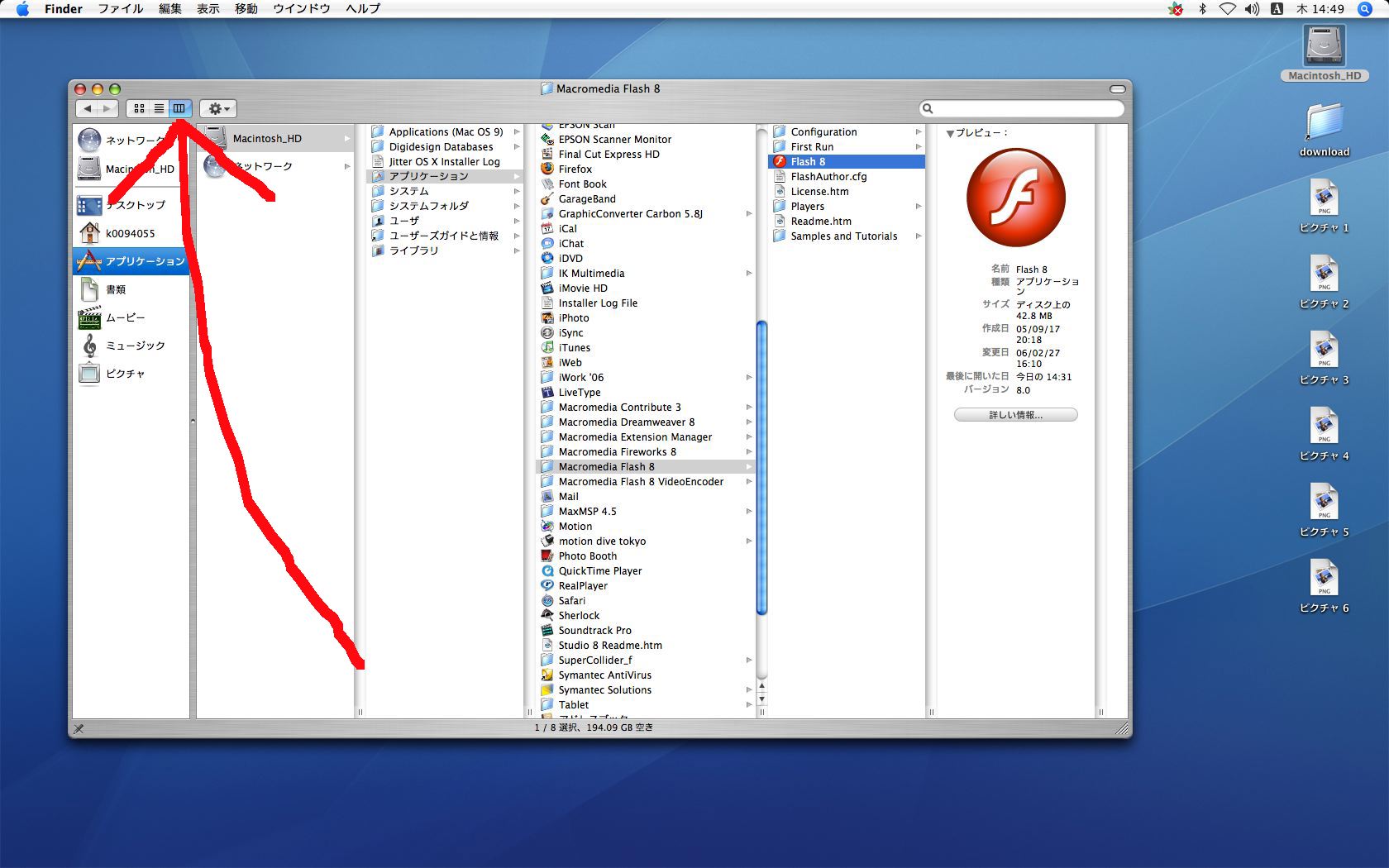The width and height of the screenshot is (1389, 868).
Task: Expand the Macromedia Fireworks 8 folder arrow
Action: (749, 451)
